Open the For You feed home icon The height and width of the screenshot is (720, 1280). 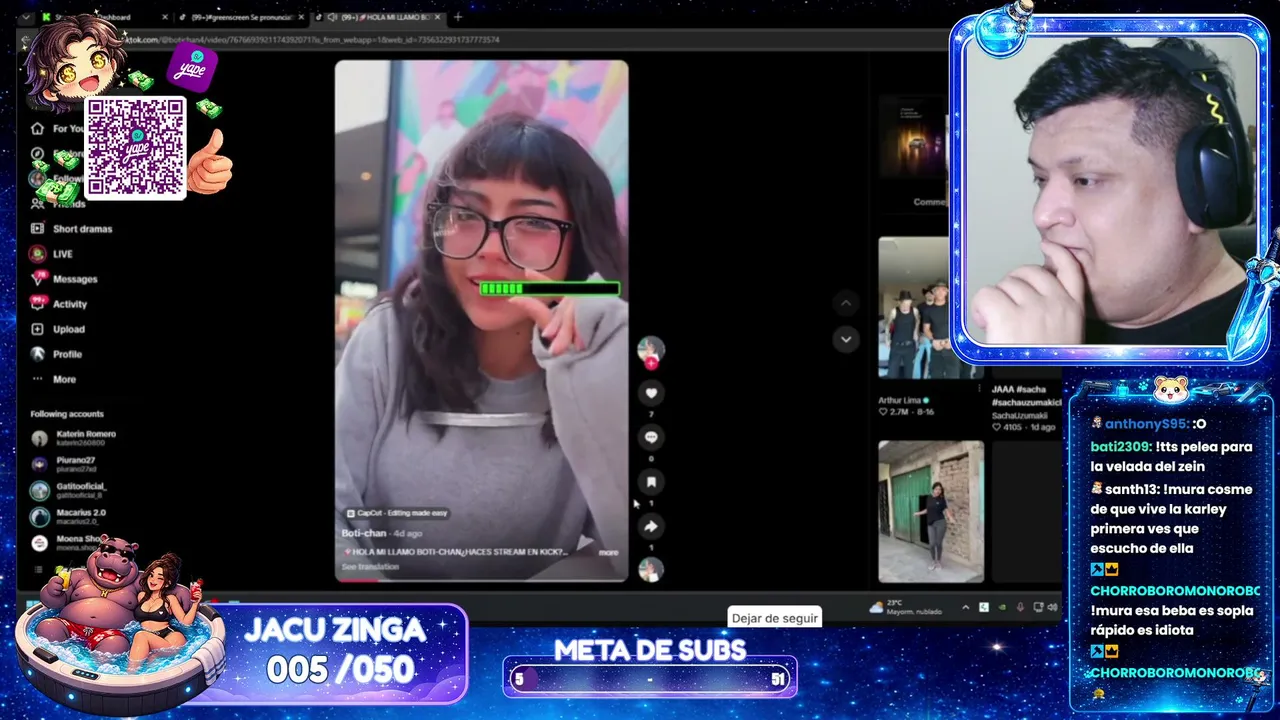[x=37, y=129]
